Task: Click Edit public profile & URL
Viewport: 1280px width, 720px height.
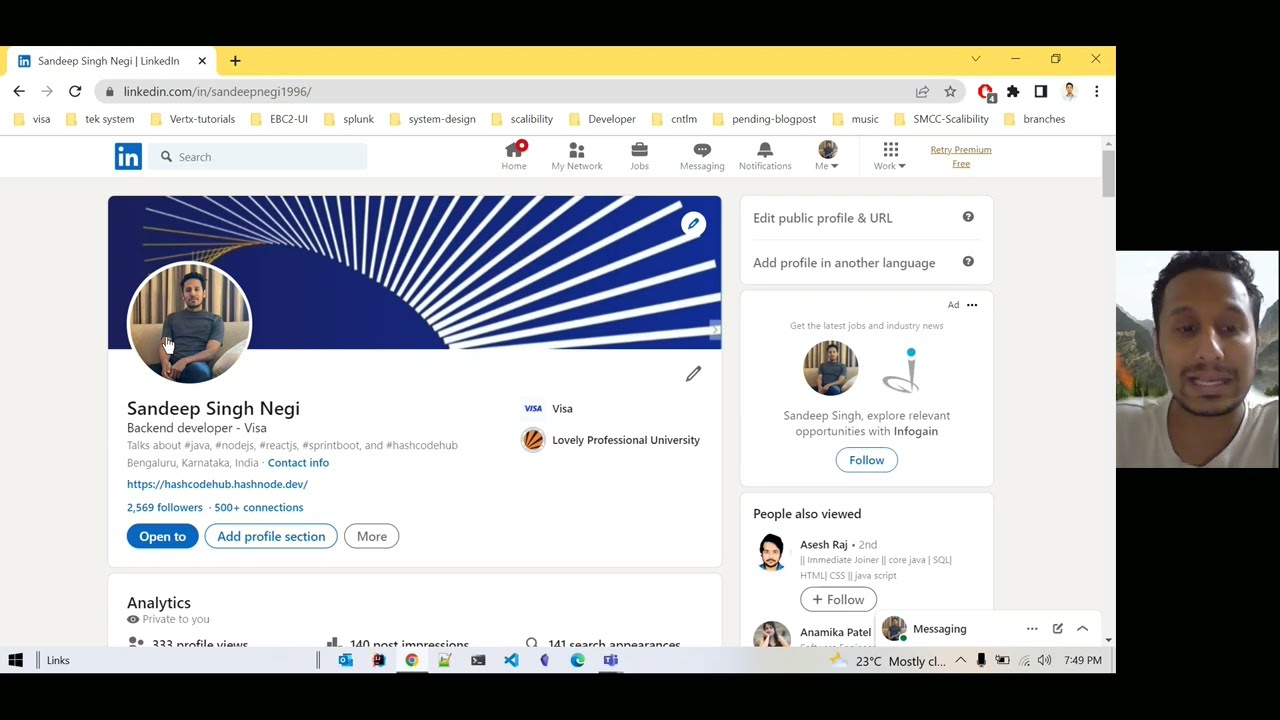Action: 823,218
